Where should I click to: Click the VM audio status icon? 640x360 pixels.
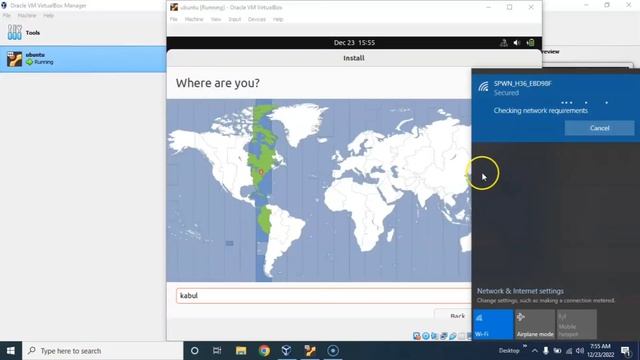pyautogui.click(x=435, y=336)
